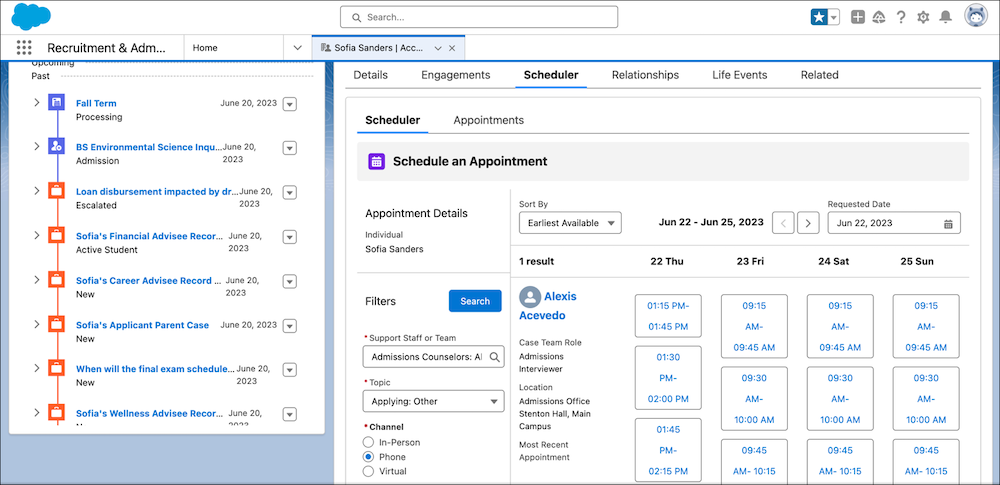Image resolution: width=1000 pixels, height=485 pixels.
Task: Select Thursday 01:45 PM-02:15 PM slot
Action: pos(668,450)
